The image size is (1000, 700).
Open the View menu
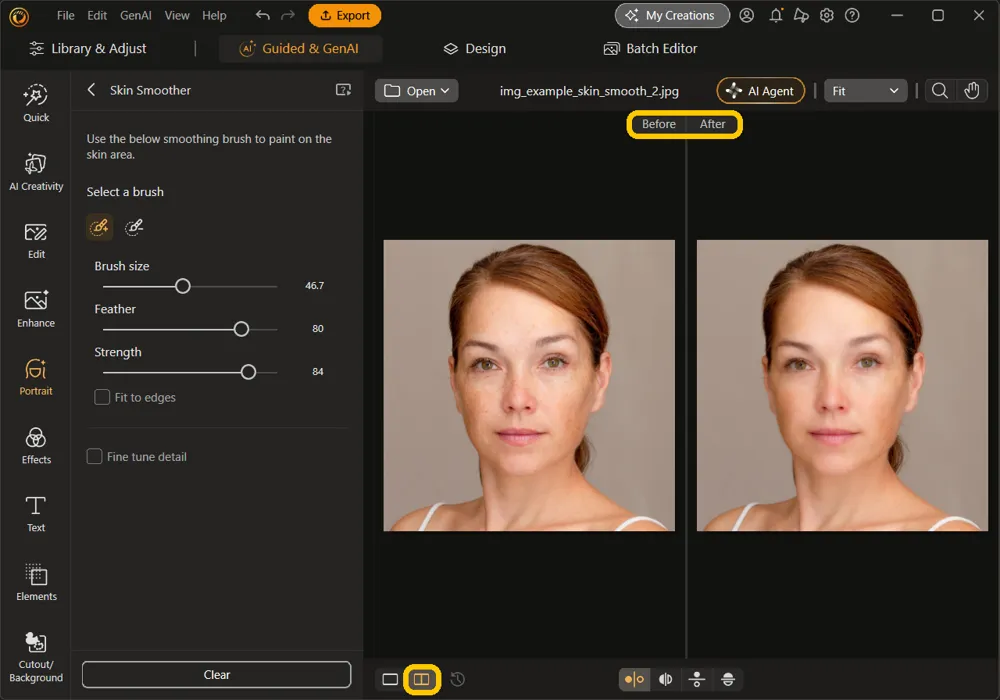177,15
